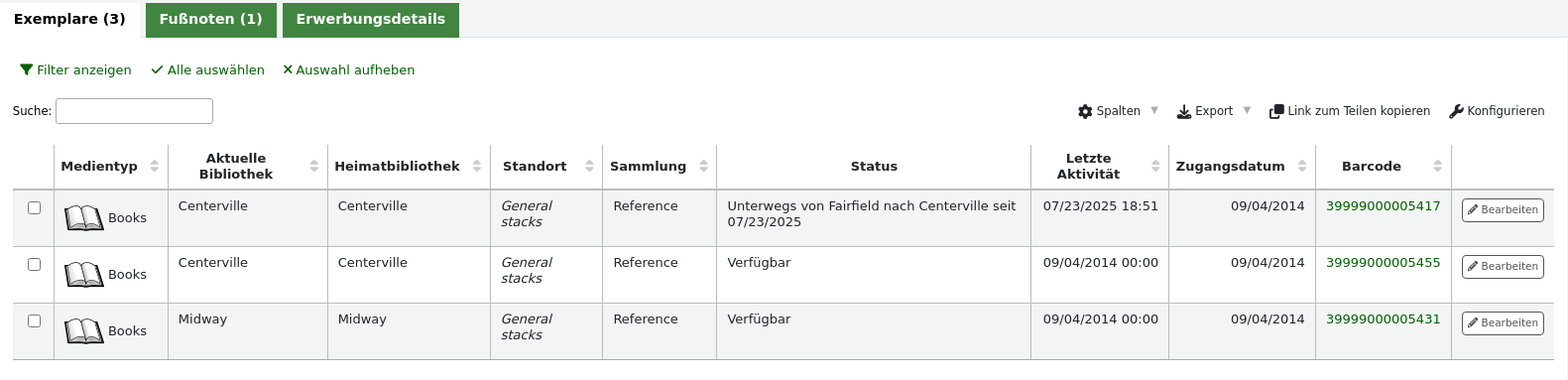Sort by Medientyp column arrows
The width and height of the screenshot is (1568, 380).
tap(155, 166)
